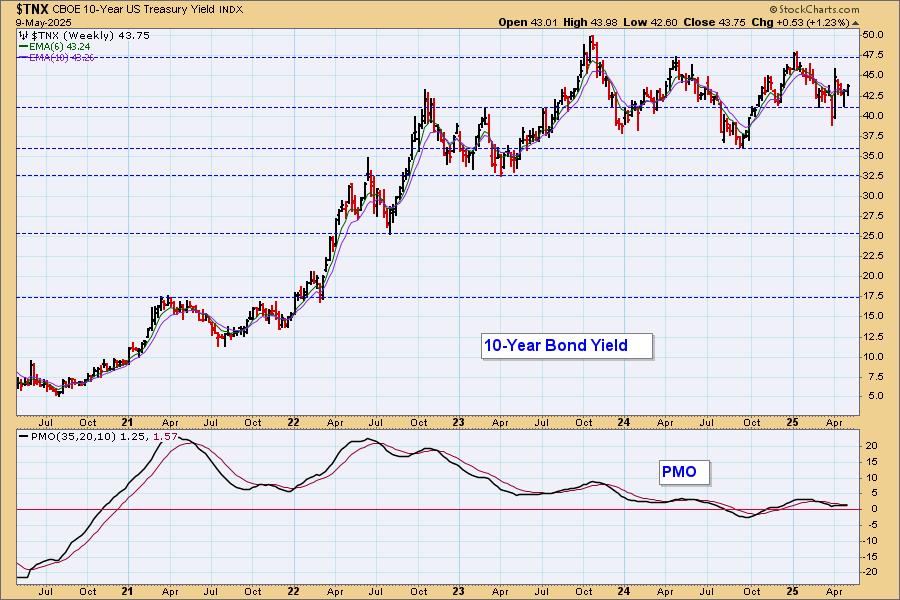Click the Chg +0.53 (+1.23%) value
The image size is (900, 600).
pyautogui.click(x=800, y=22)
